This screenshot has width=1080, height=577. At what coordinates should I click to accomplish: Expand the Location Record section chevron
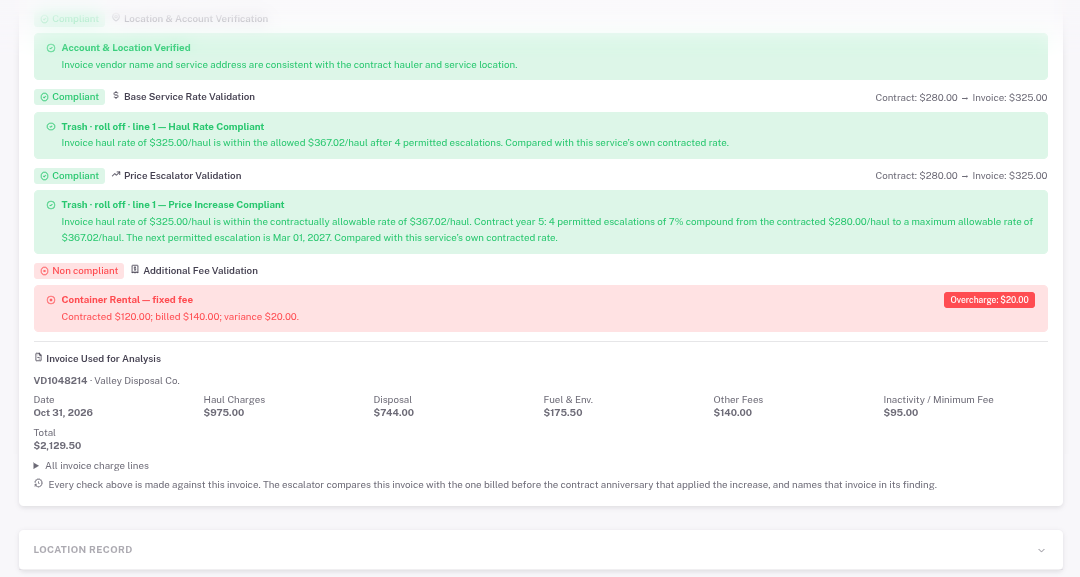[1041, 550]
